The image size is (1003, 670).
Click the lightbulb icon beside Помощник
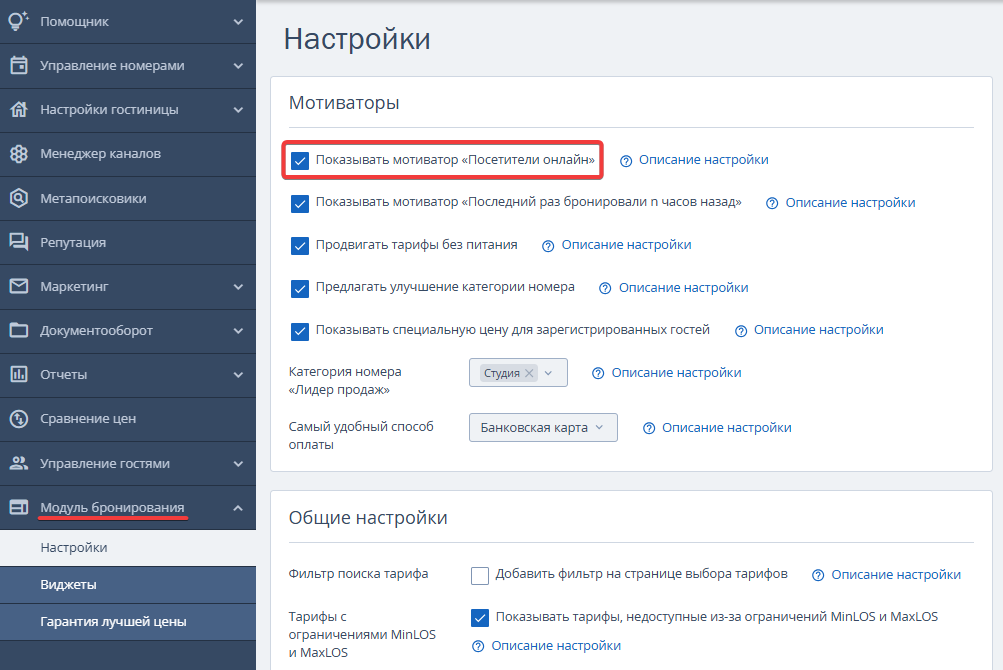coord(19,21)
